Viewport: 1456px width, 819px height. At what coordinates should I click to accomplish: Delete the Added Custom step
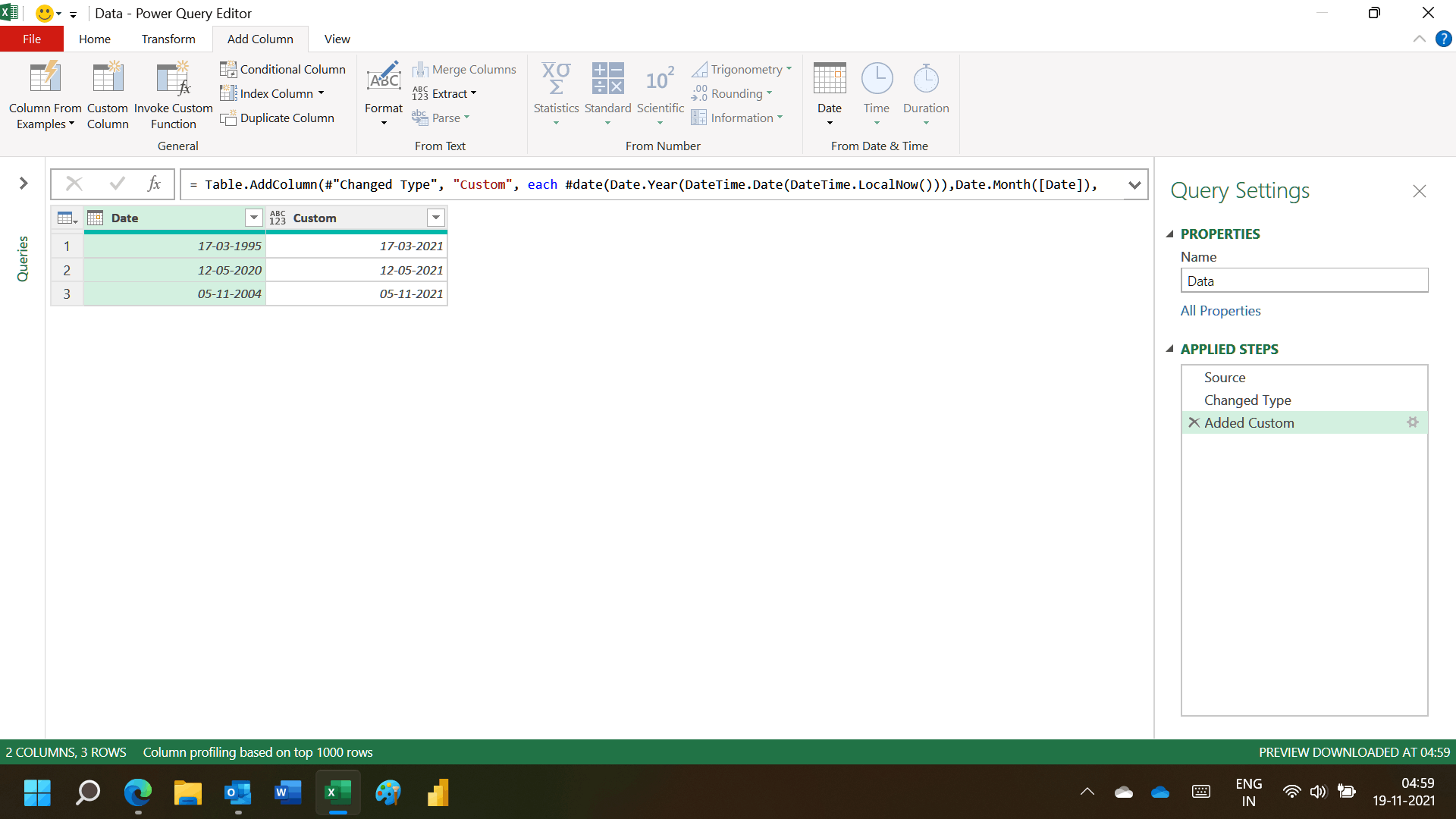tap(1194, 422)
